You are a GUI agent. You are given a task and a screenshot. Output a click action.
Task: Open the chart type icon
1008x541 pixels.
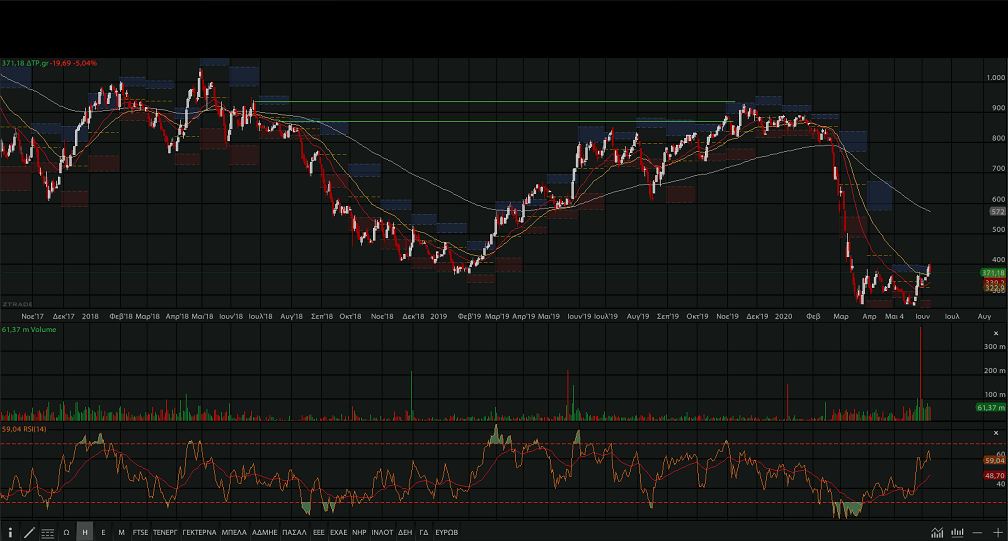937,532
